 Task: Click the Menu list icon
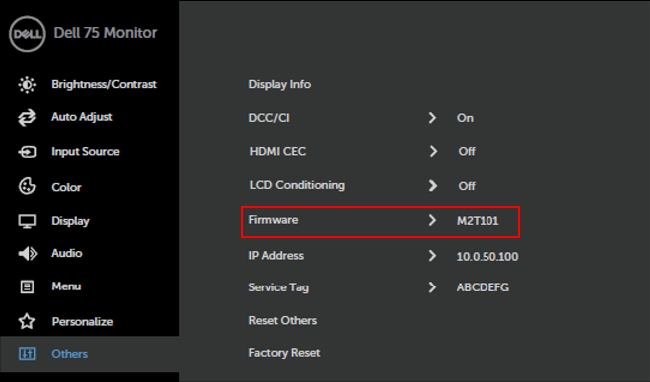(x=27, y=287)
